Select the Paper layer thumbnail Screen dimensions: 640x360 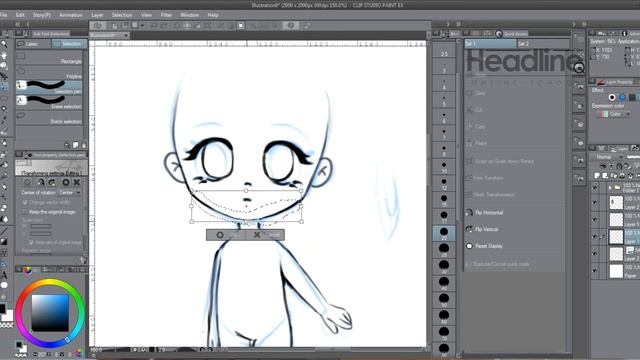(x=616, y=271)
